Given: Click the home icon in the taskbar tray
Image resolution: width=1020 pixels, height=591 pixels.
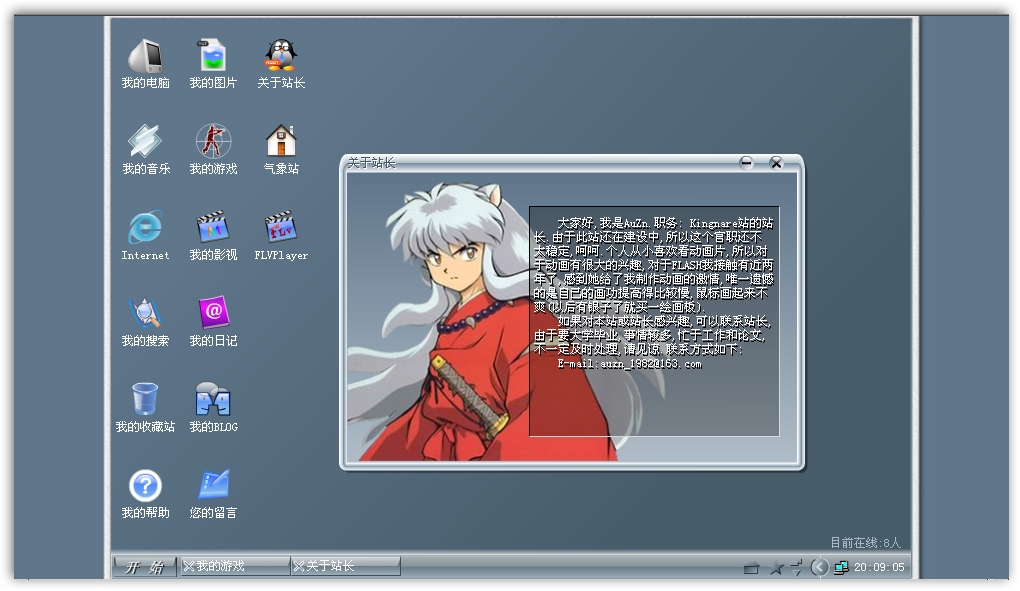Looking at the screenshot, I should (x=751, y=568).
